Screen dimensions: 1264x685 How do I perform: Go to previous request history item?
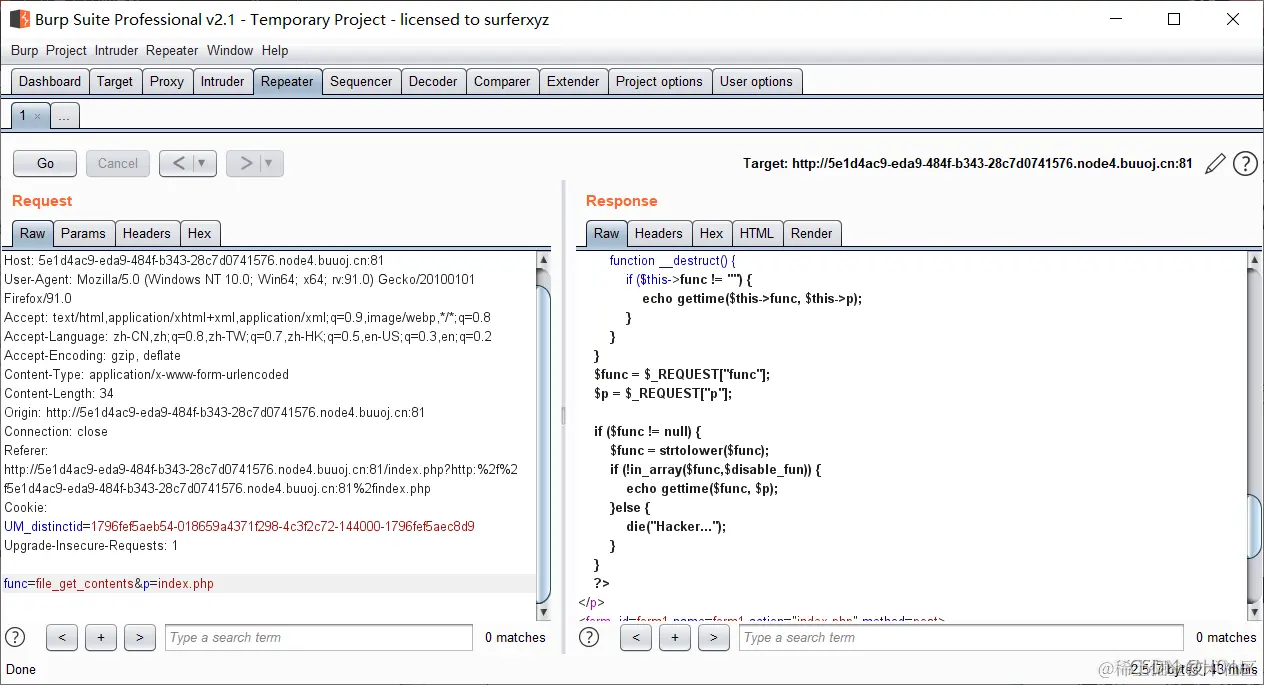(x=178, y=163)
